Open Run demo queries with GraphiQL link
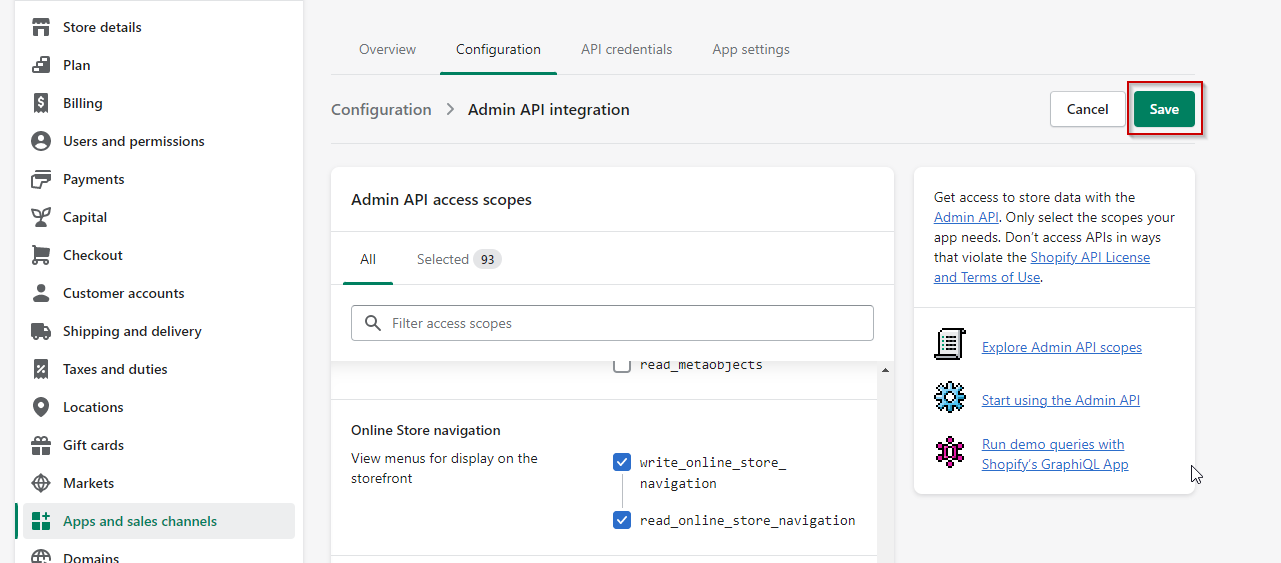The height and width of the screenshot is (563, 1281). click(x=1055, y=454)
